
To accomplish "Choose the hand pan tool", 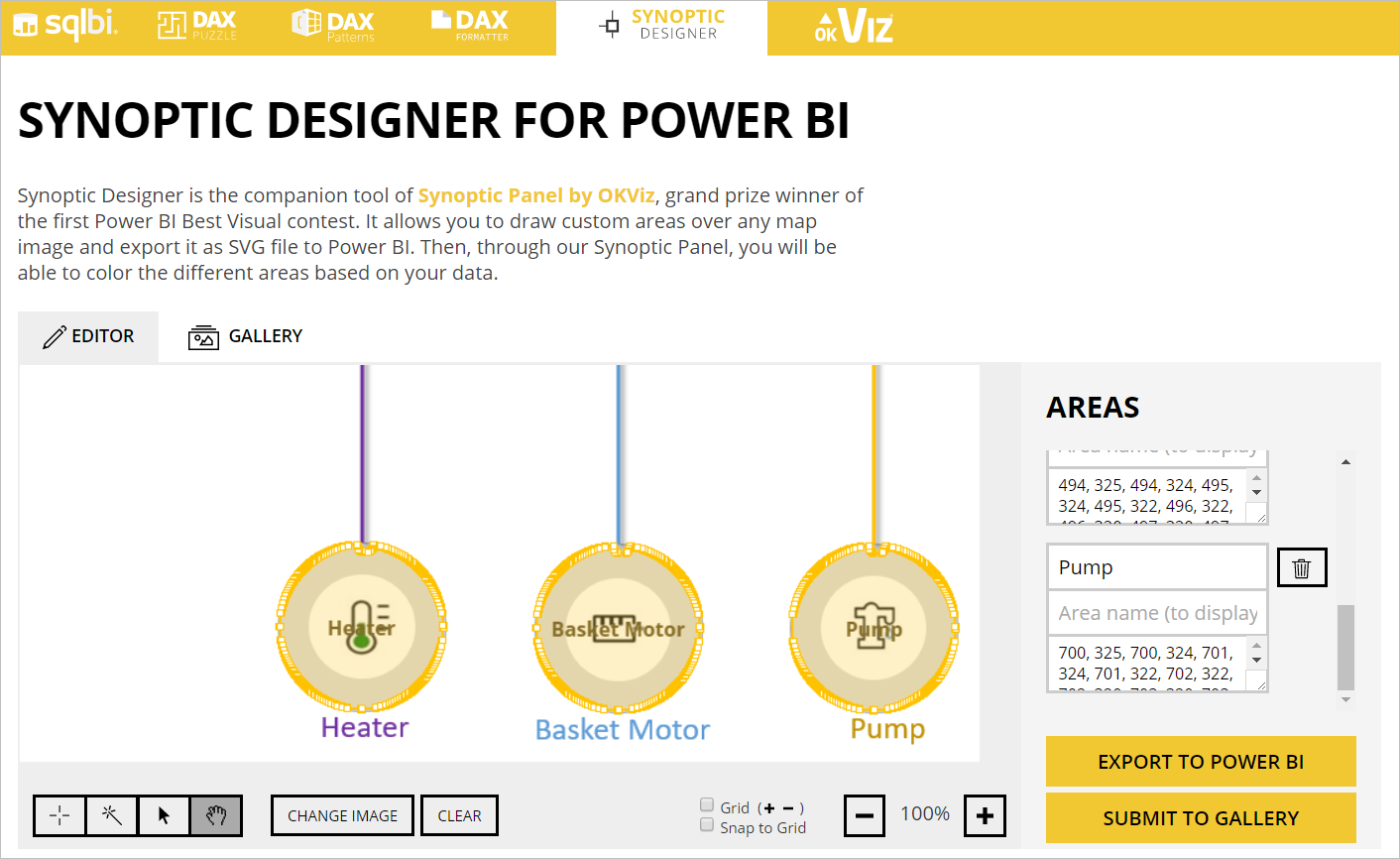I will point(216,814).
